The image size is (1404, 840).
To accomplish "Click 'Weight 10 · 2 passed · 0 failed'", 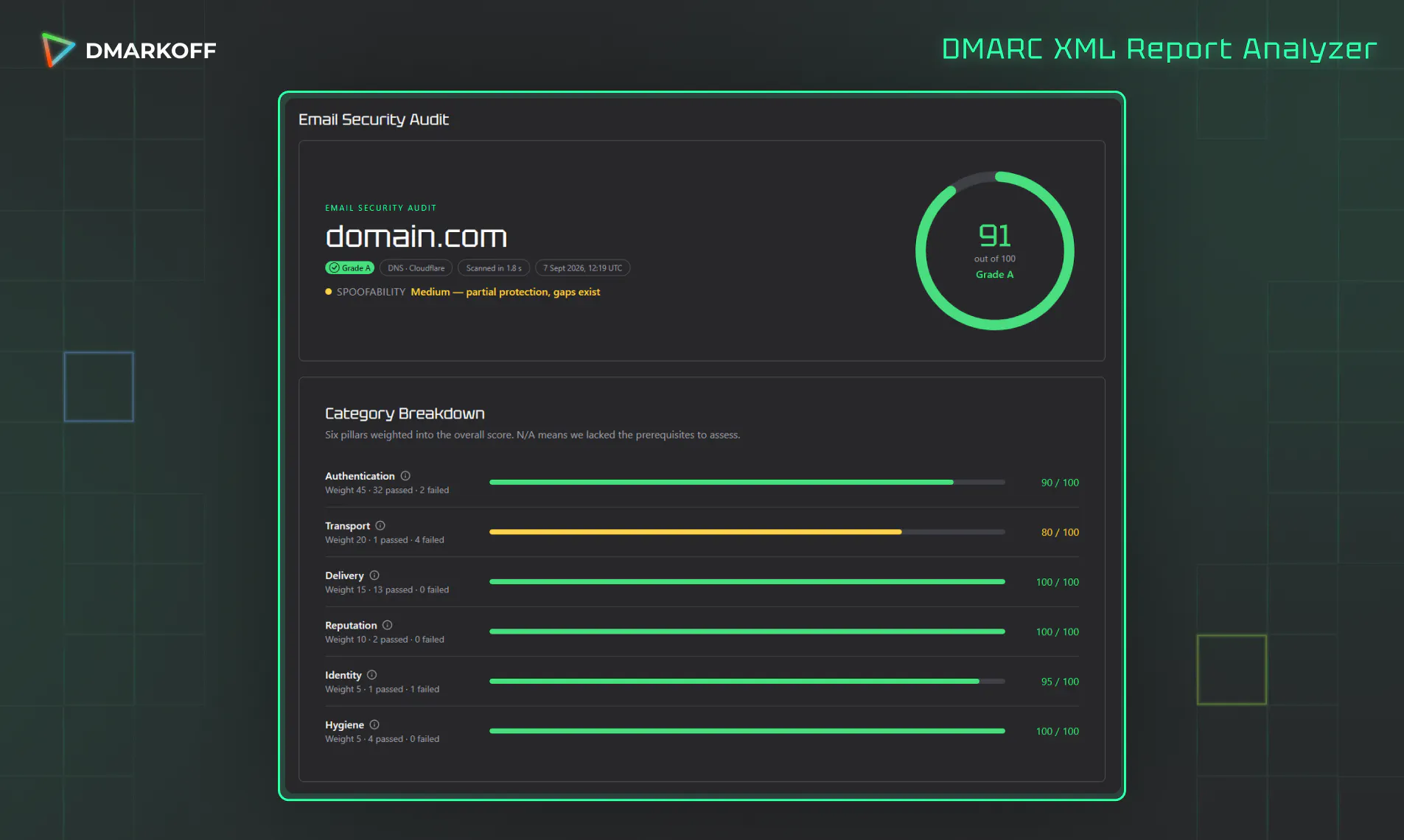I will [x=385, y=640].
